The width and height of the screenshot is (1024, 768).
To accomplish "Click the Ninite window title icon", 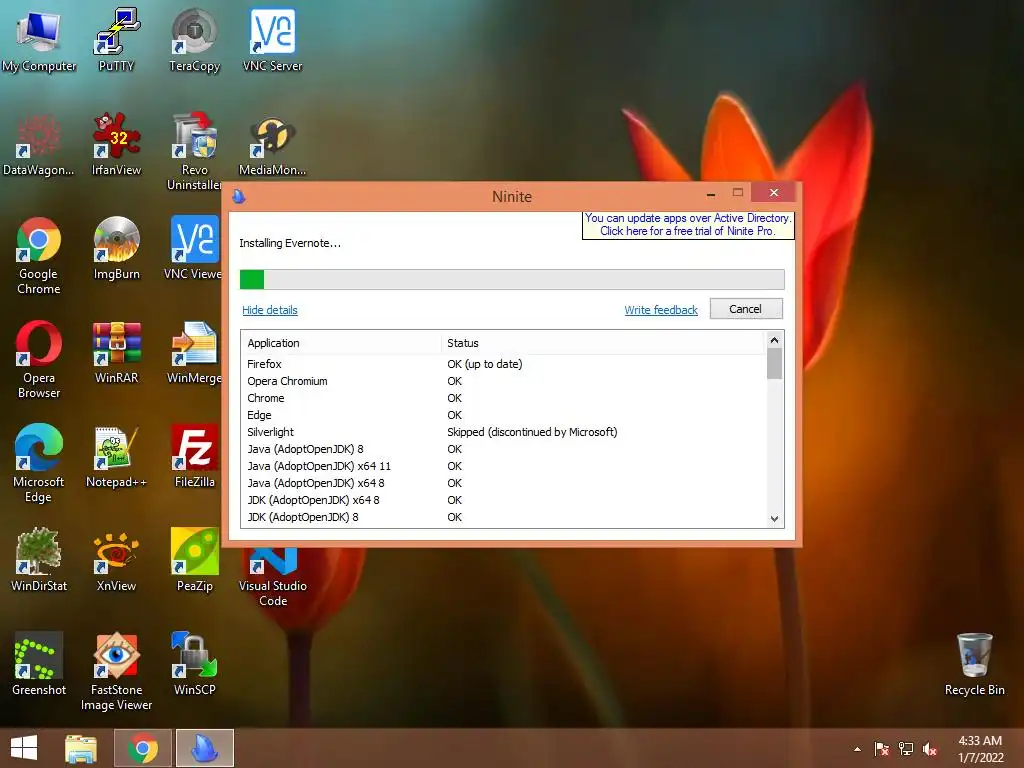I will 239,196.
